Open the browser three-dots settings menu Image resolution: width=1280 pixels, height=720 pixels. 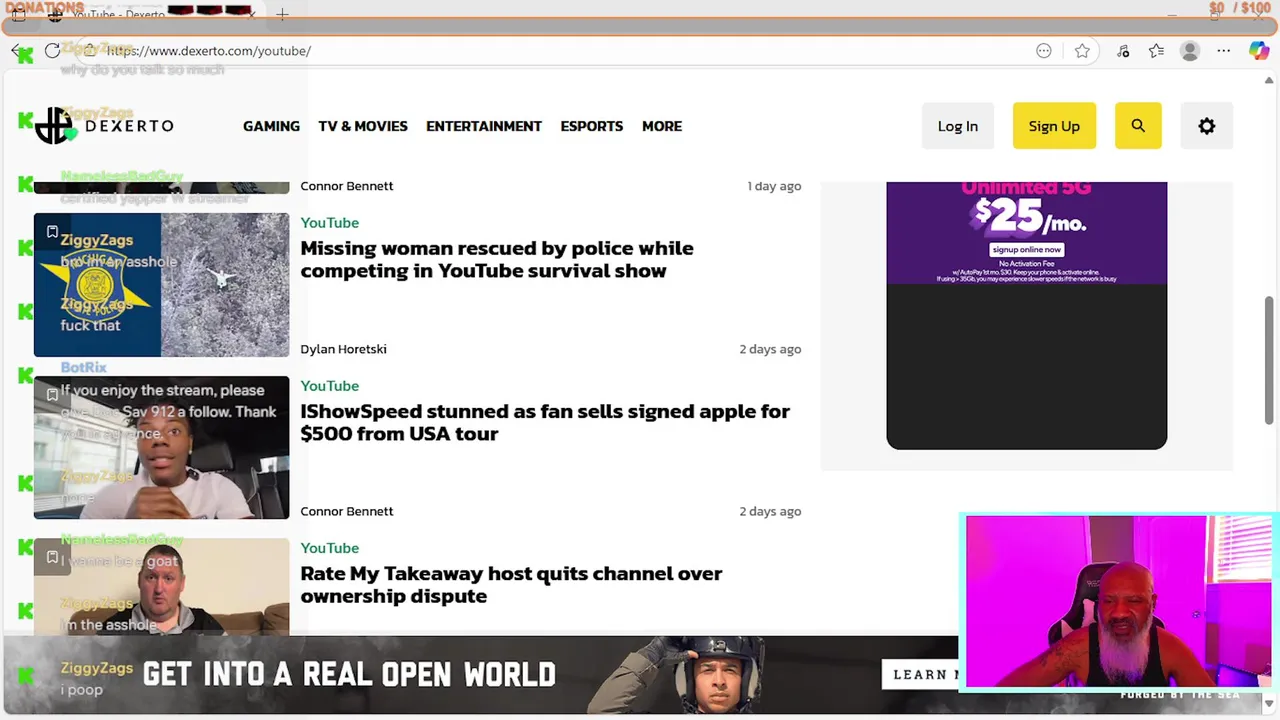1224,51
